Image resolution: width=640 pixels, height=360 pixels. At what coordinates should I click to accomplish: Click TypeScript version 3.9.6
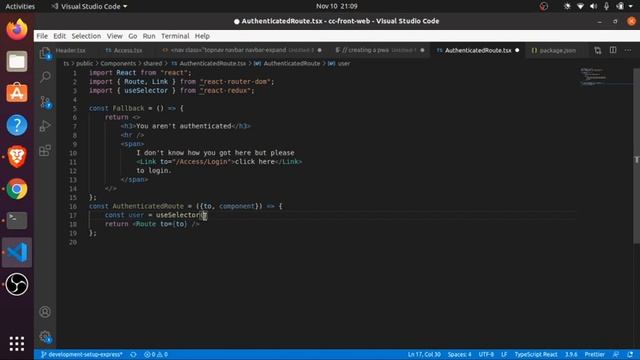click(571, 354)
